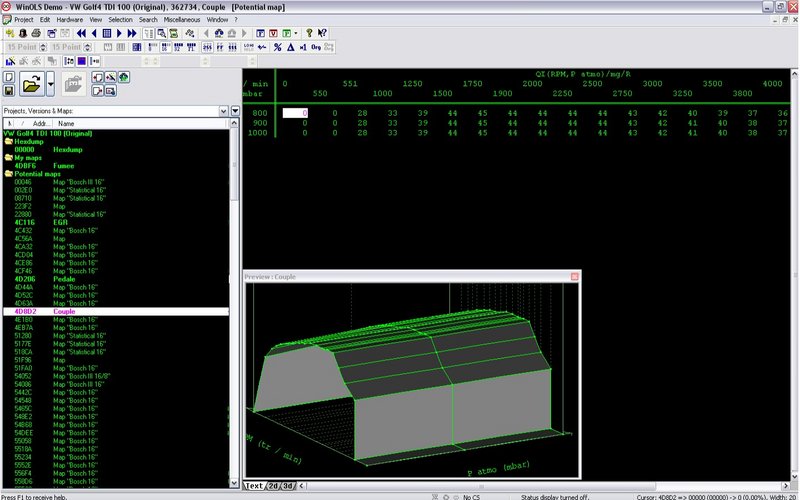The image size is (800, 500).
Task: Switch to the 3d tab
Action: click(x=288, y=486)
